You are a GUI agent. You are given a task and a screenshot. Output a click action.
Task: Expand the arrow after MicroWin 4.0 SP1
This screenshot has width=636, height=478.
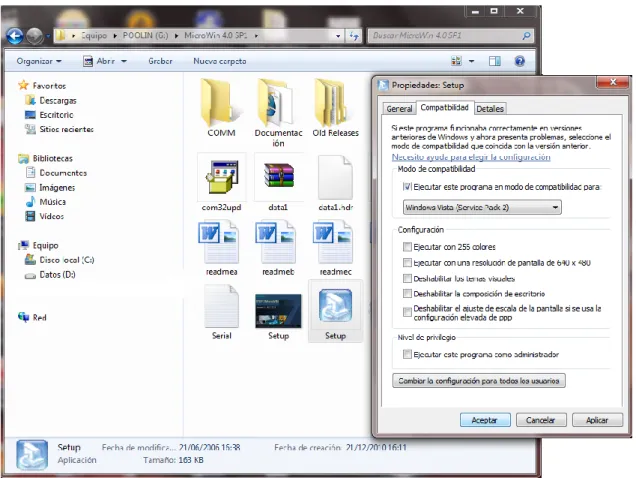[256, 36]
